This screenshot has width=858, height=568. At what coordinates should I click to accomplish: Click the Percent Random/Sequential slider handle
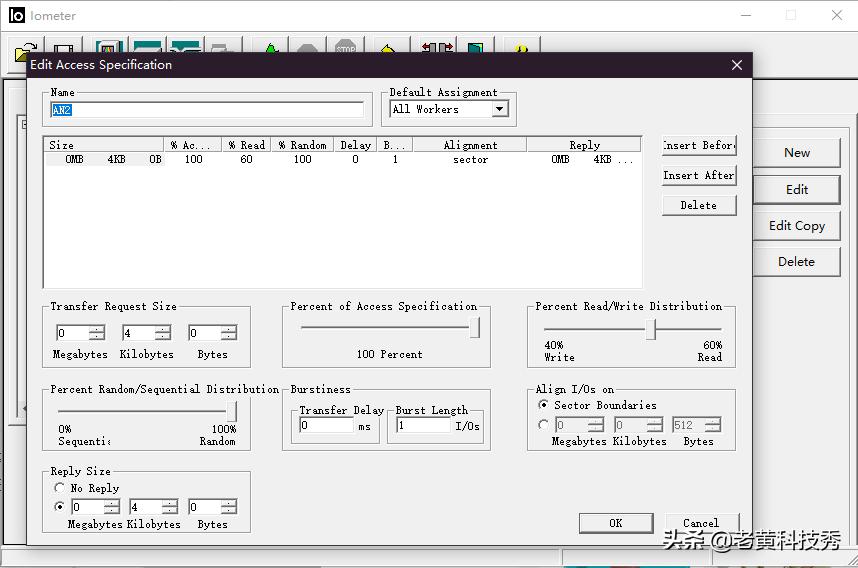point(231,411)
